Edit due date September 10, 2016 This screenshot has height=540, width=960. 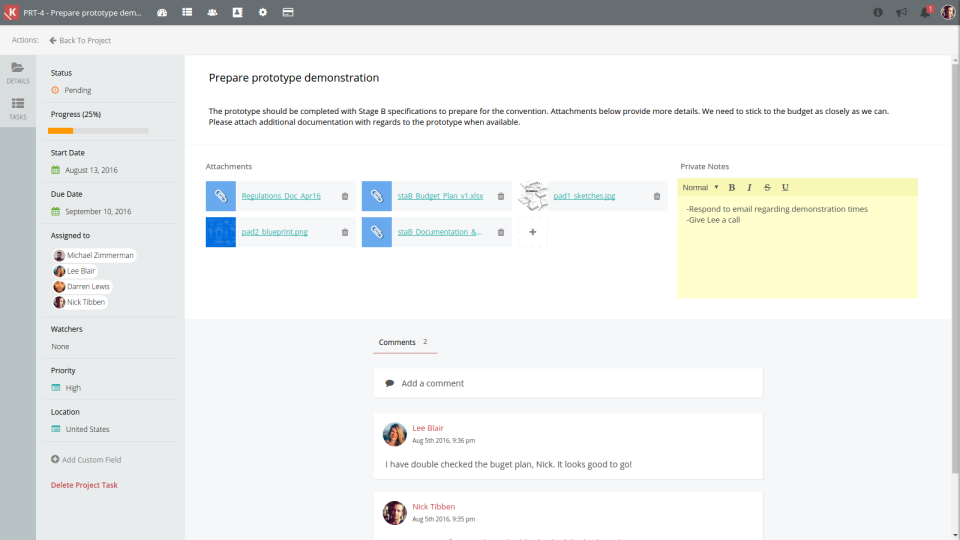[91, 211]
